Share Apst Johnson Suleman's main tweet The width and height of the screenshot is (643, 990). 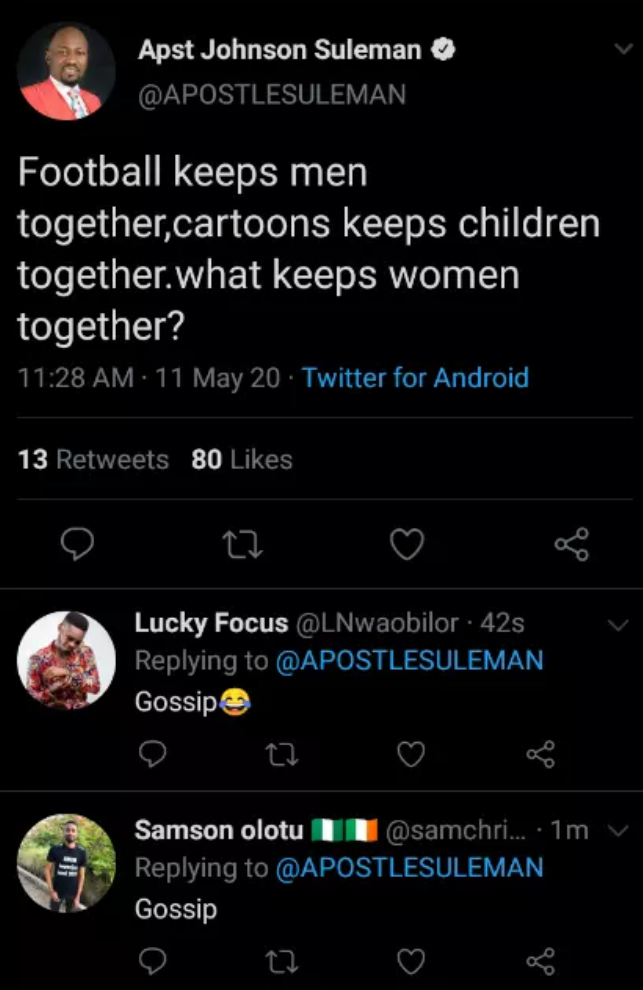[x=571, y=544]
